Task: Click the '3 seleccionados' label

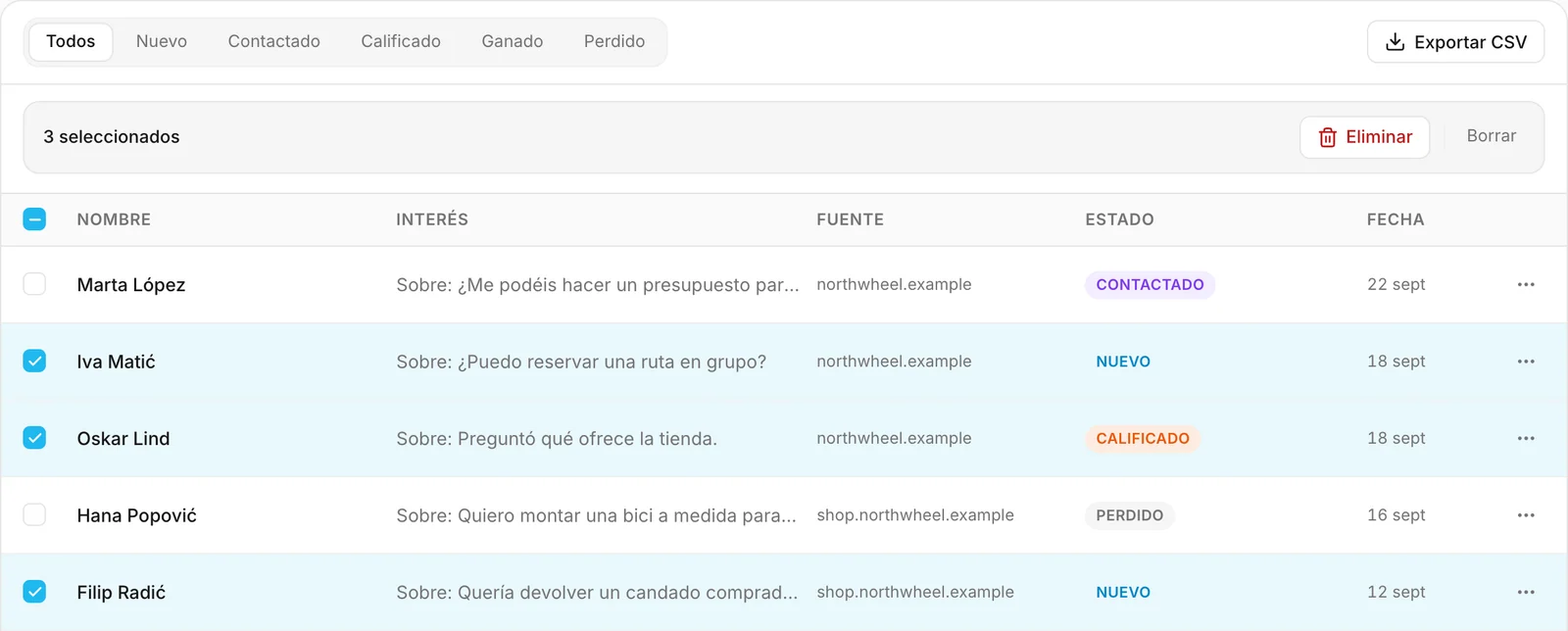Action: click(112, 137)
